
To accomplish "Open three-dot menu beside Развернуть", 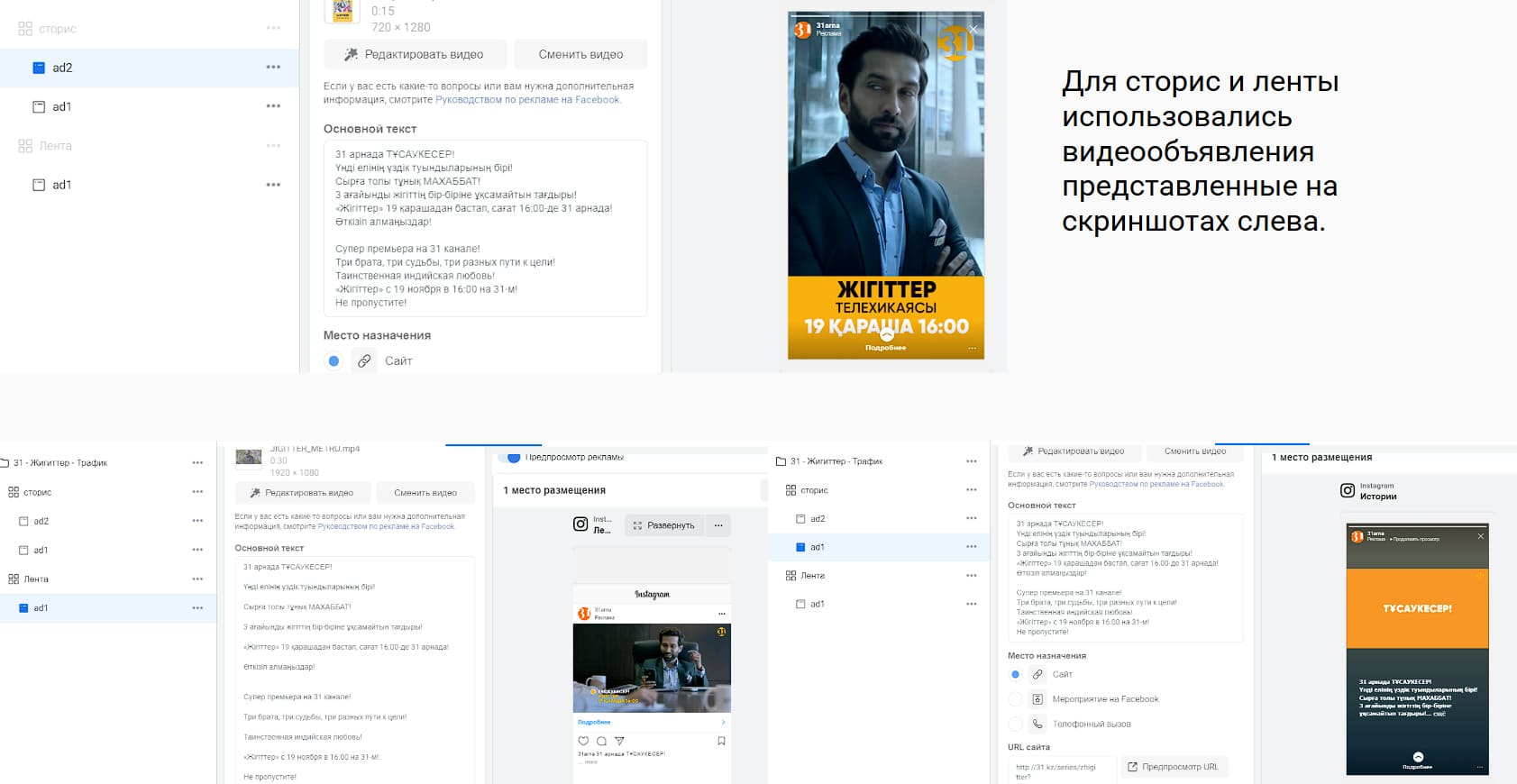I will coord(718,525).
